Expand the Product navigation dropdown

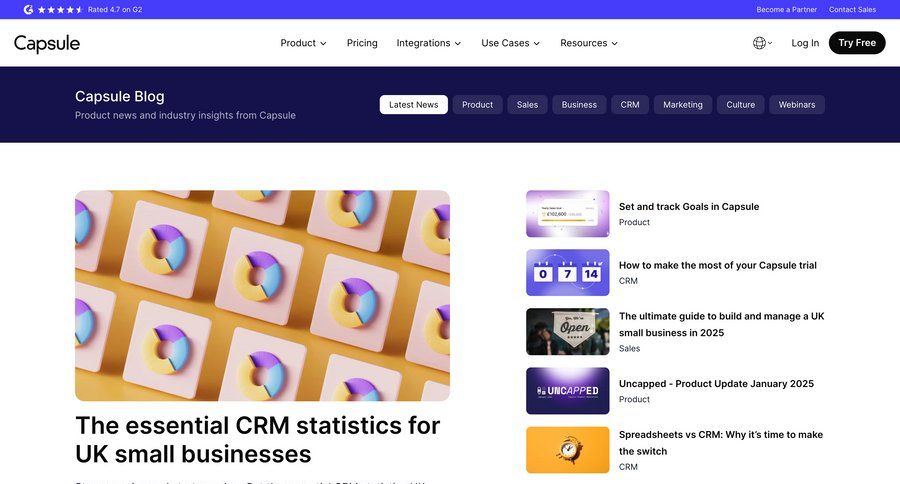pyautogui.click(x=303, y=43)
